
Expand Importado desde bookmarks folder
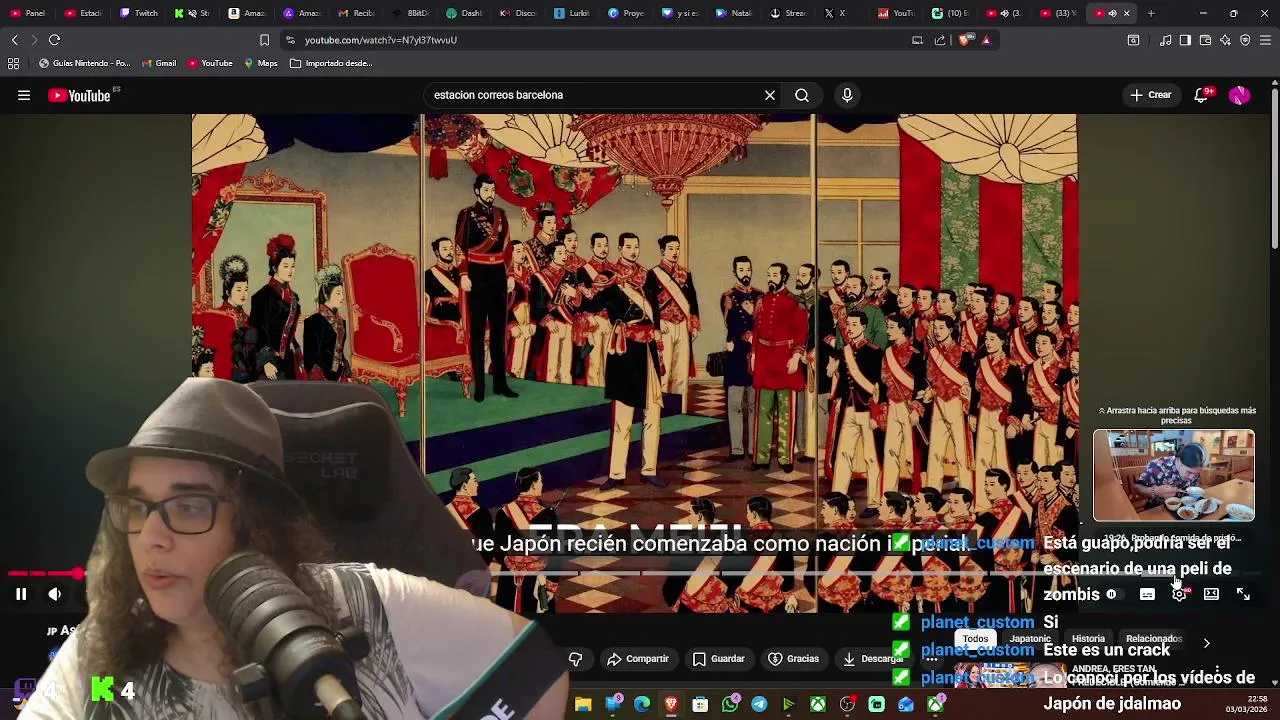click(x=331, y=63)
